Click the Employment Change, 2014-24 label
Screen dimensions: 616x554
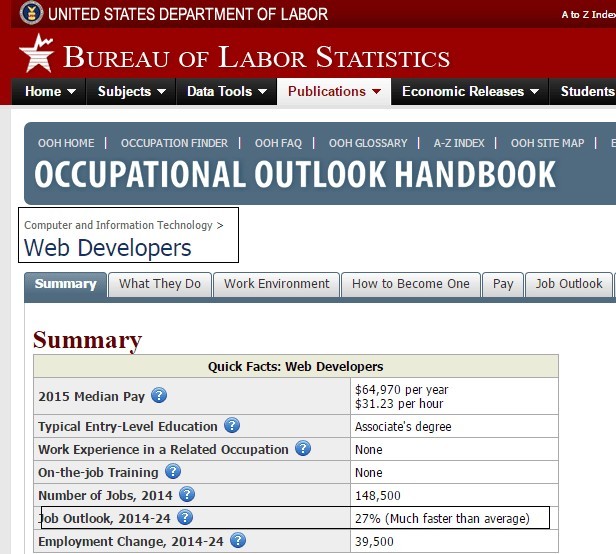click(131, 541)
